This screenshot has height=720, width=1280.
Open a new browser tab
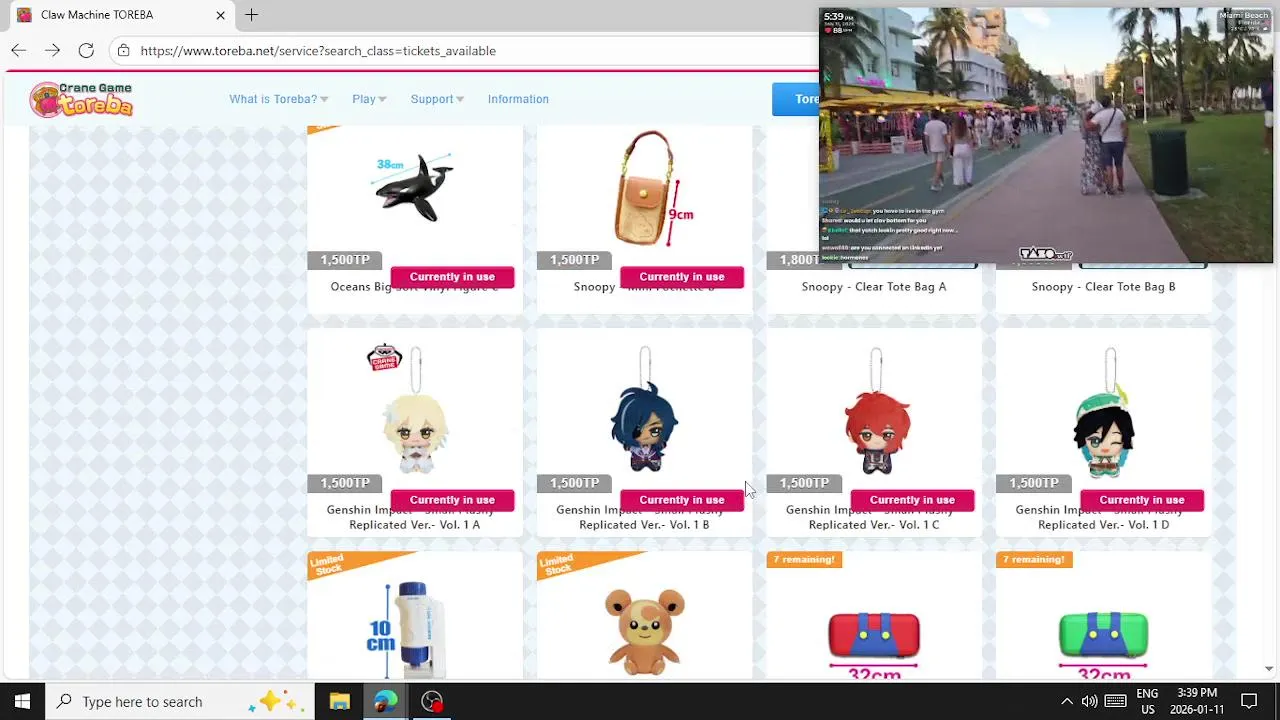pos(252,15)
